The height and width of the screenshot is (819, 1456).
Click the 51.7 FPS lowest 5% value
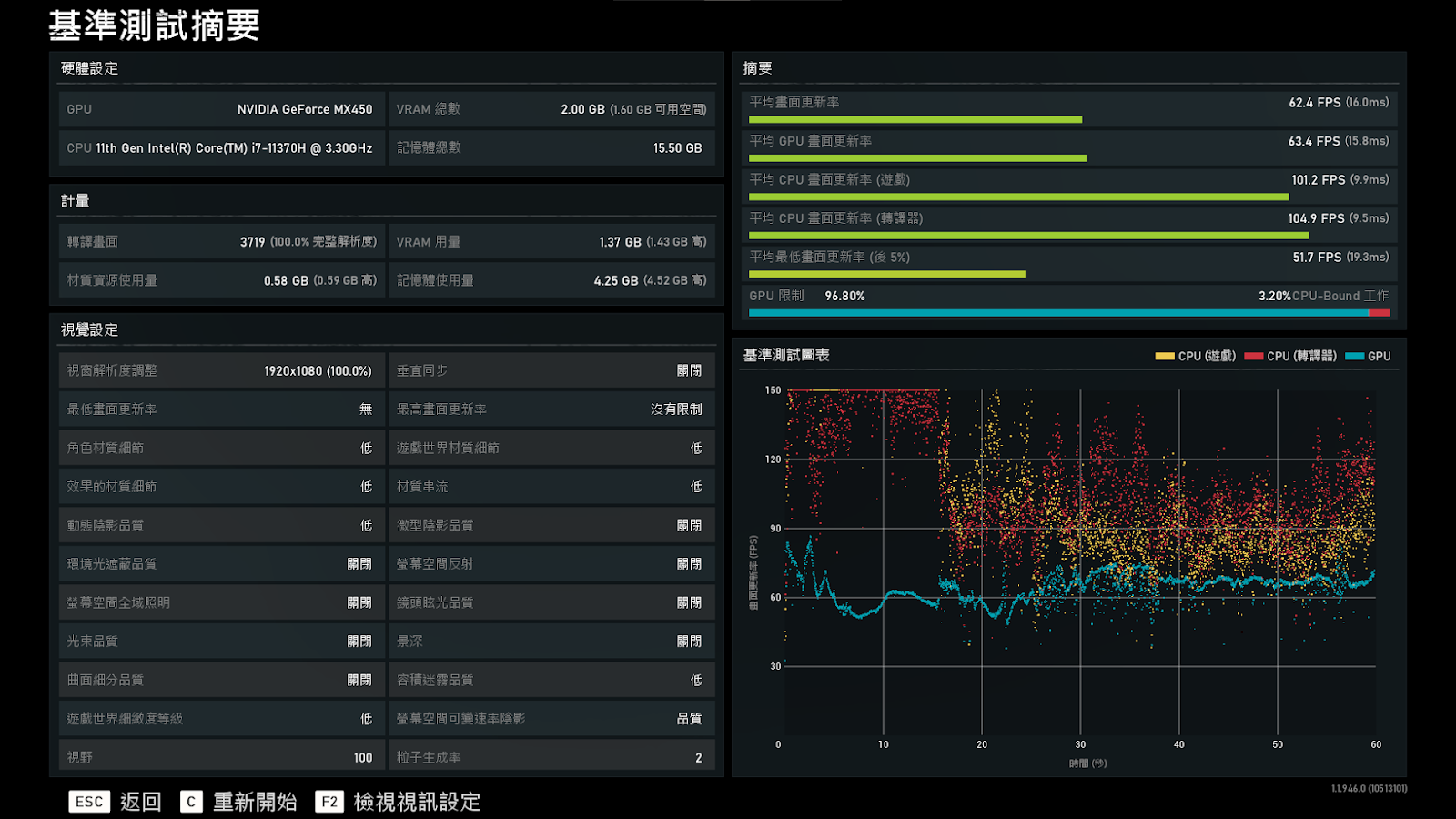[1317, 258]
